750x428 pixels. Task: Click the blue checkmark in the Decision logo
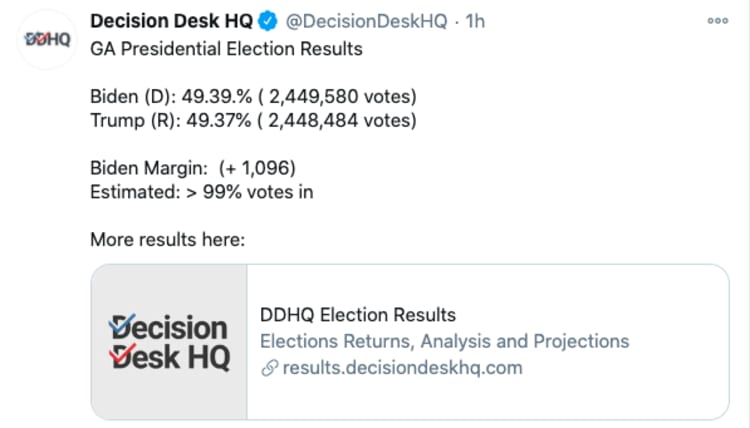click(119, 324)
